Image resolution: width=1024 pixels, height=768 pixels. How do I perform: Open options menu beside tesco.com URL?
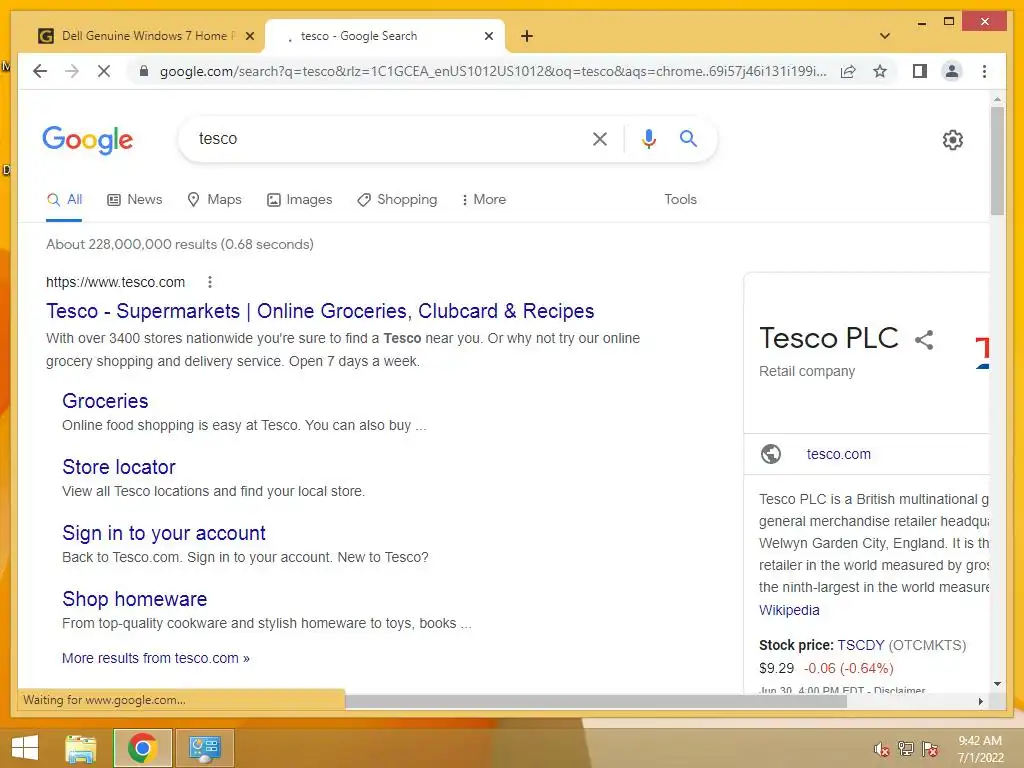(x=210, y=282)
